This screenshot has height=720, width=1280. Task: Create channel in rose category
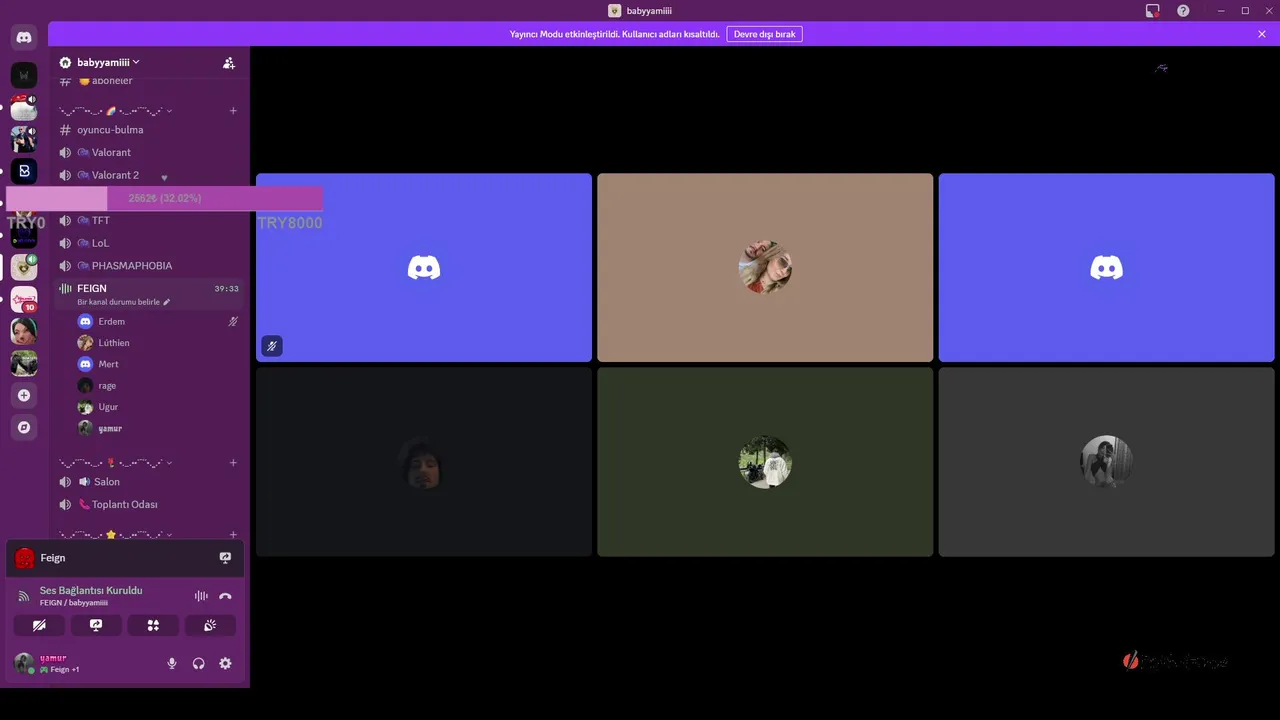[x=233, y=463]
